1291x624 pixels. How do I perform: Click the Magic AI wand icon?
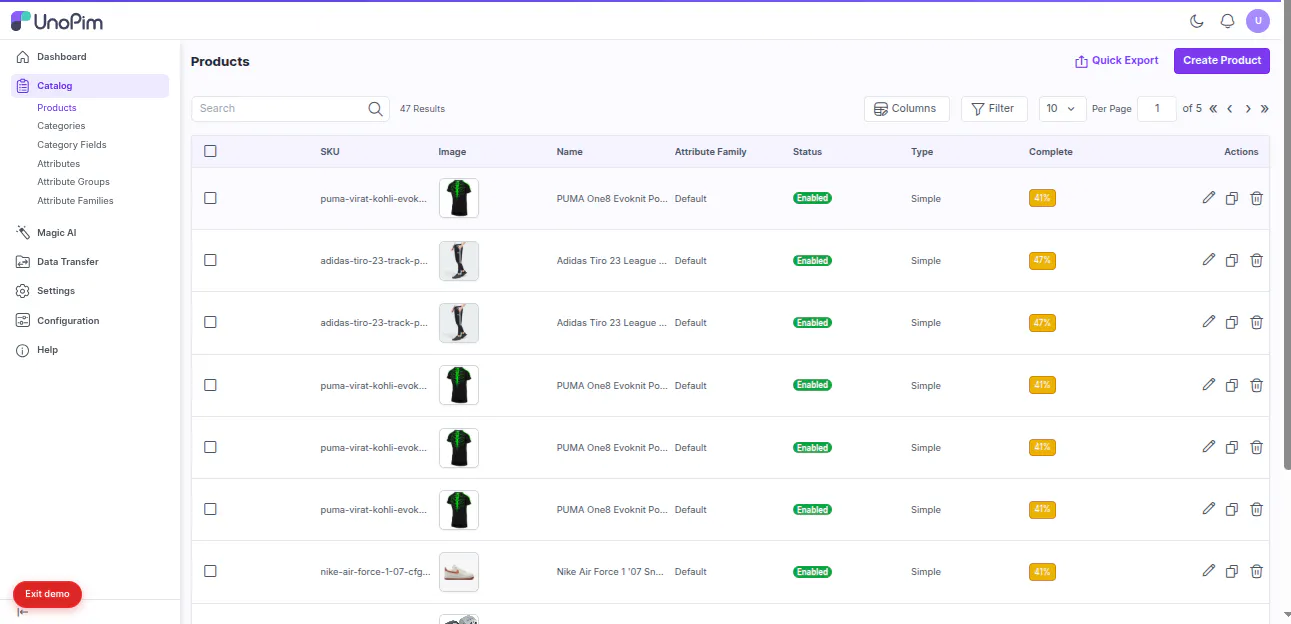click(x=23, y=233)
